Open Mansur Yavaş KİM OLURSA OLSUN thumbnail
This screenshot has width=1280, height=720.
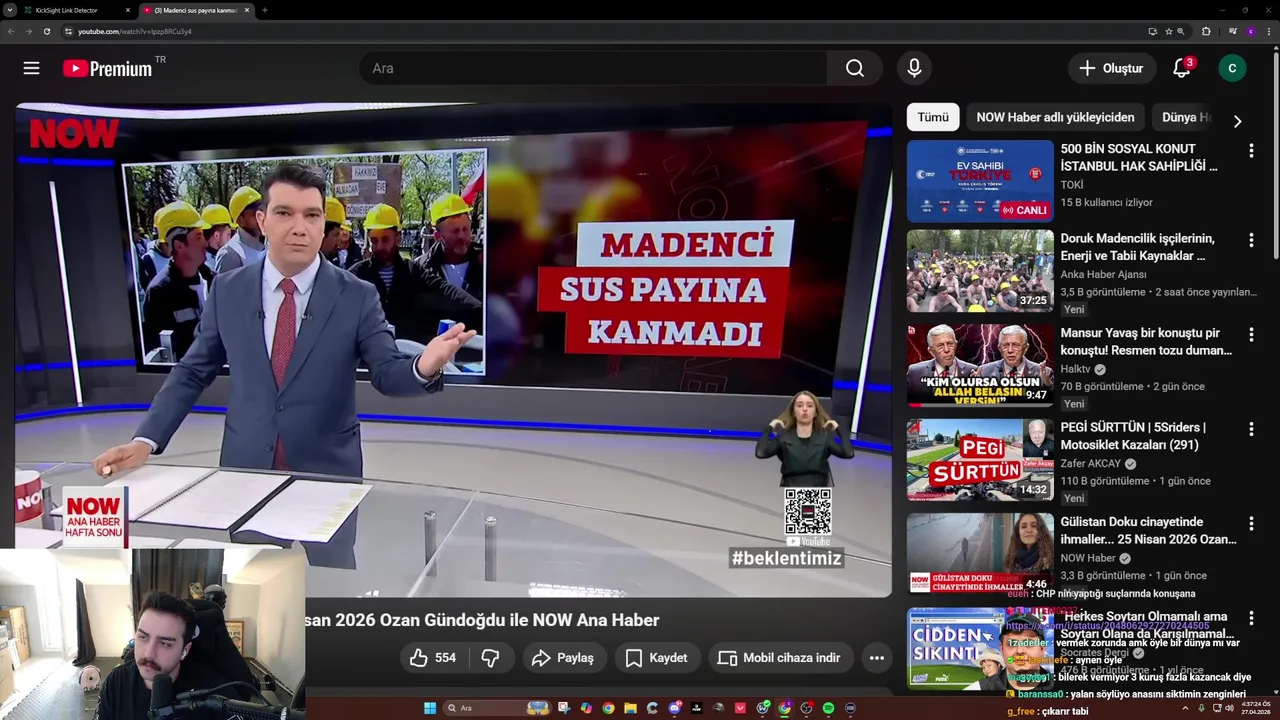(x=980, y=365)
